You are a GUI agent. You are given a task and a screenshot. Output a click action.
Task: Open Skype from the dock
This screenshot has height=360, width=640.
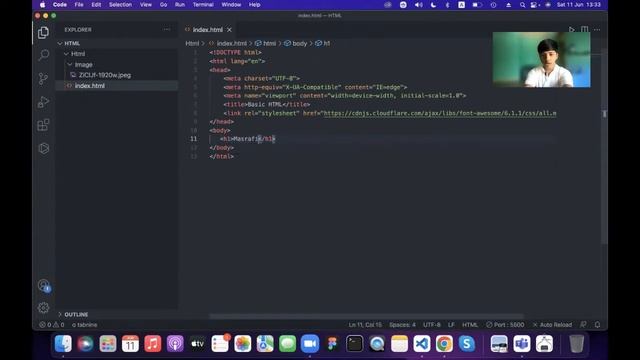click(467, 344)
